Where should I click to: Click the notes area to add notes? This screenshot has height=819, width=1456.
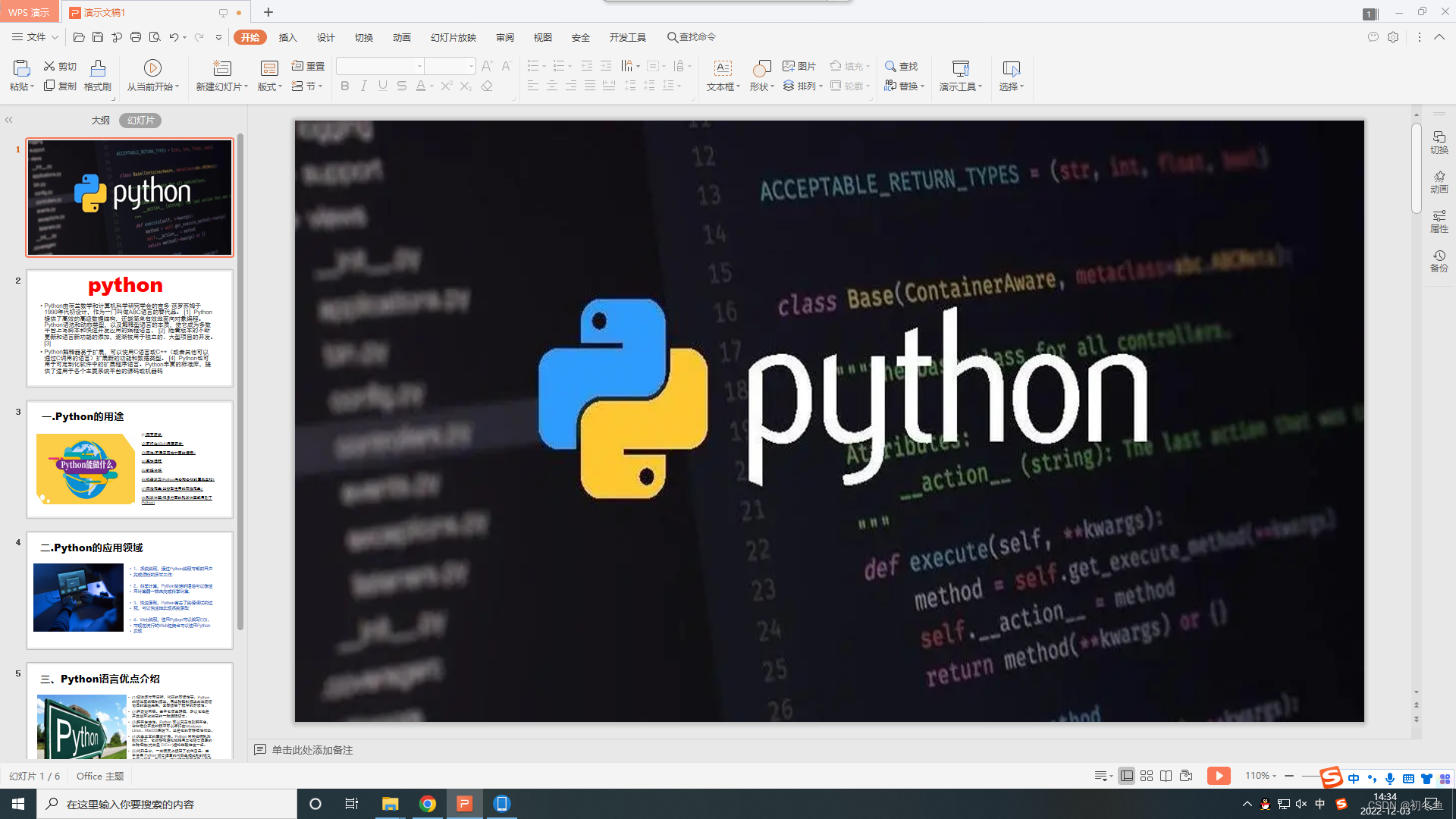tap(312, 750)
